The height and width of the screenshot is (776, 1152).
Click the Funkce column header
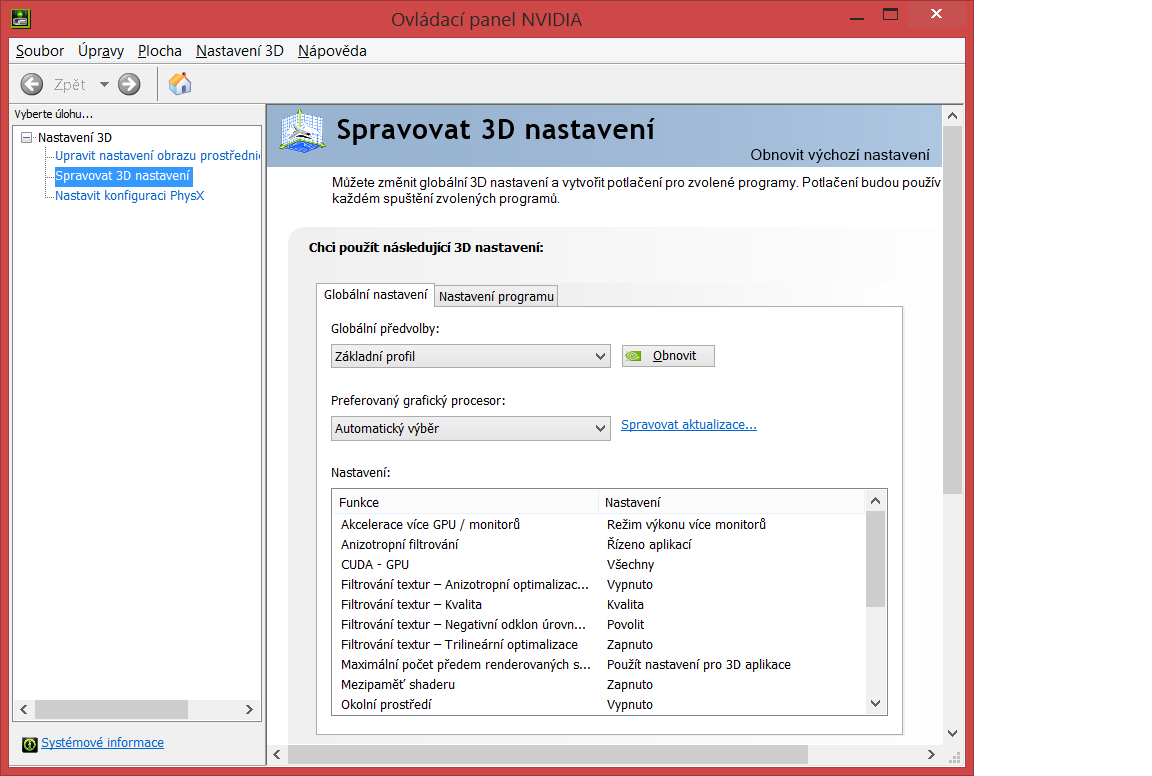pos(466,503)
